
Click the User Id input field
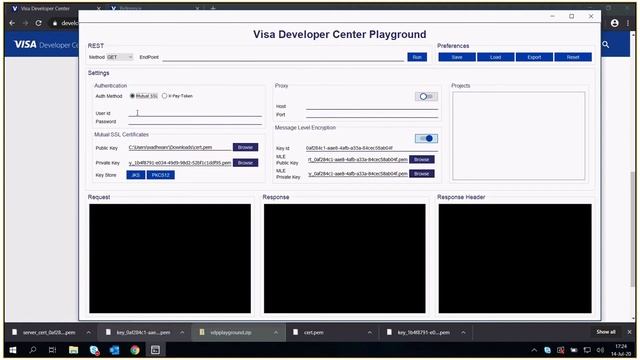(x=195, y=113)
